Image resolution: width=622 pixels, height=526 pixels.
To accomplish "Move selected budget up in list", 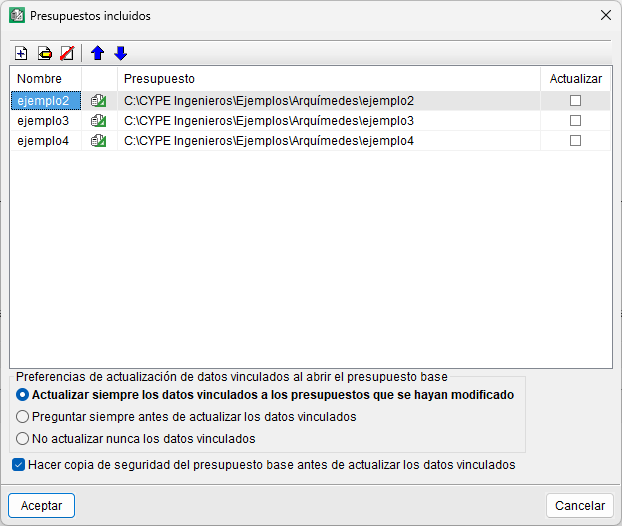I will pyautogui.click(x=98, y=53).
